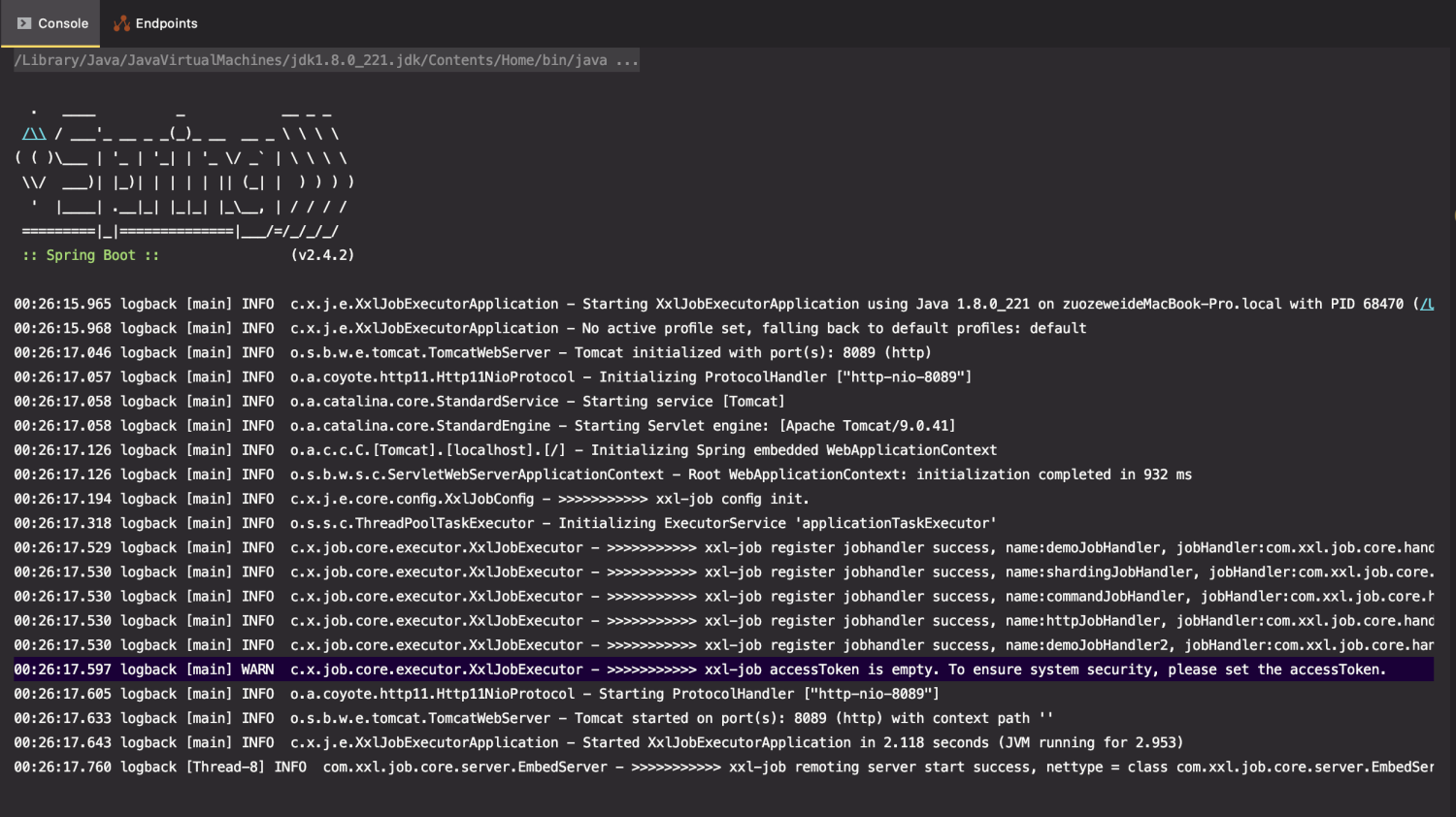
Task: Select the 'Started XxlJobExecutorApplication in 2.118 seconds' line
Action: pos(599,742)
